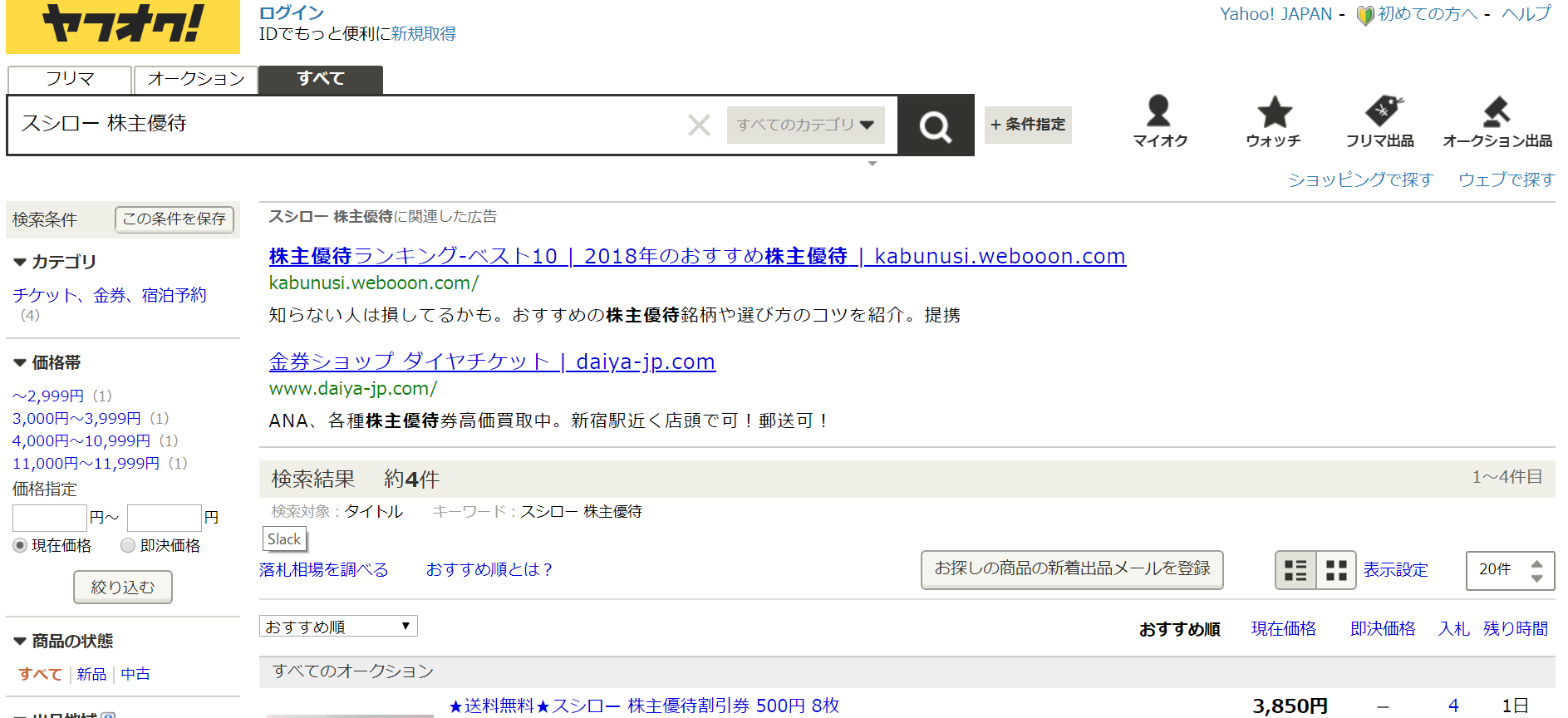The width and height of the screenshot is (1568, 718).
Task: Click the この条件を保存 button
Action: pos(174,219)
